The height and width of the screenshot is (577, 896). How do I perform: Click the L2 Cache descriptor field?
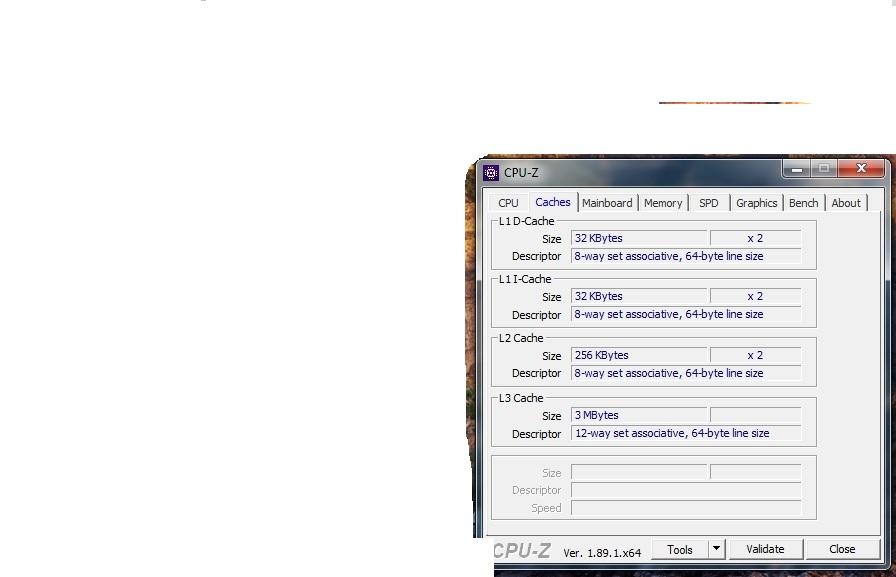tap(686, 373)
